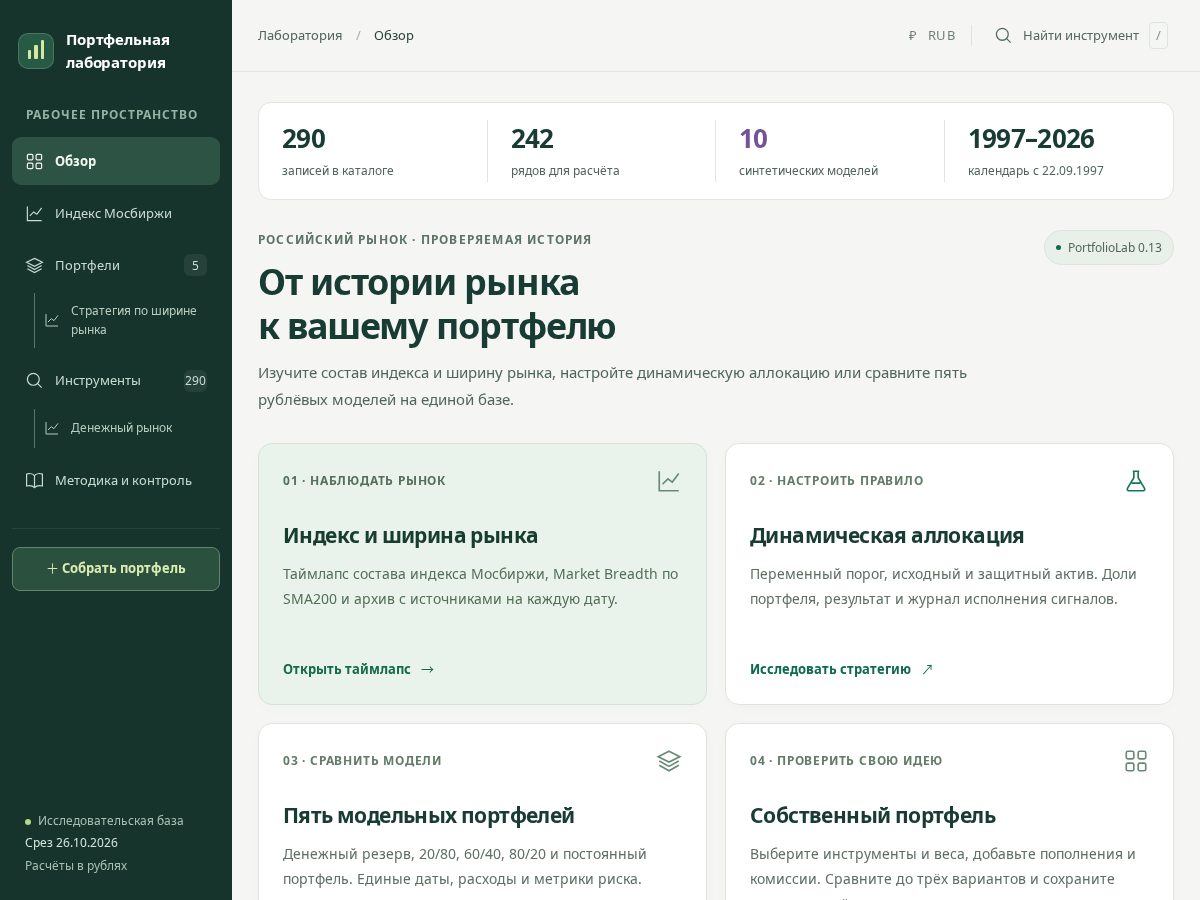Viewport: 1200px width, 900px height.
Task: Click Расчёты в рублях footer text
Action: click(76, 865)
